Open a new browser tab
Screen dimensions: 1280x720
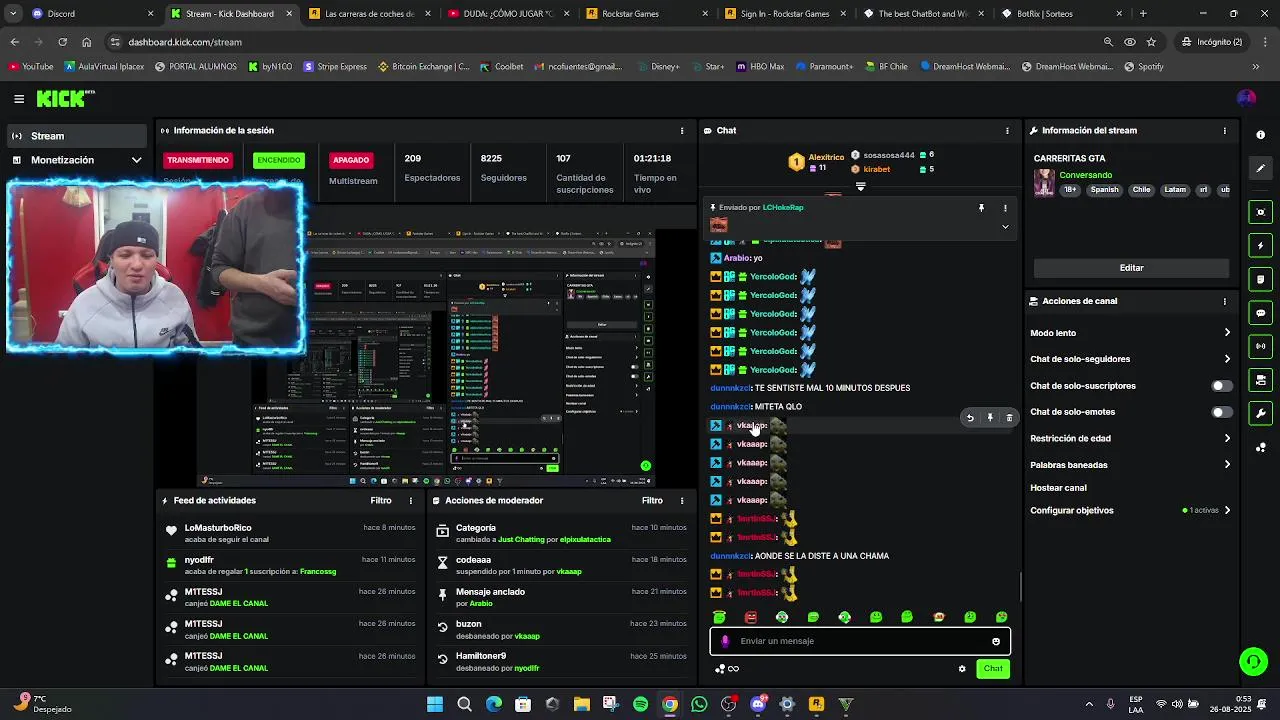coord(1143,14)
